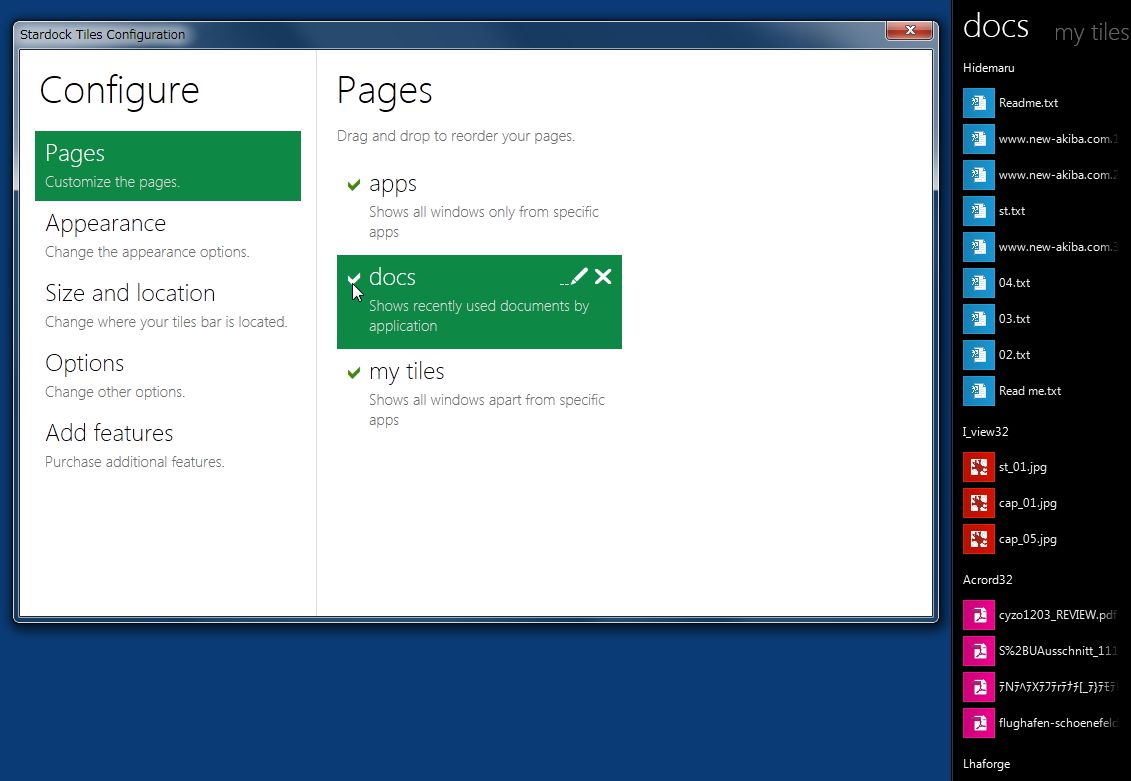This screenshot has height=781, width=1131.
Task: Open the 02.txt document icon
Action: (978, 355)
